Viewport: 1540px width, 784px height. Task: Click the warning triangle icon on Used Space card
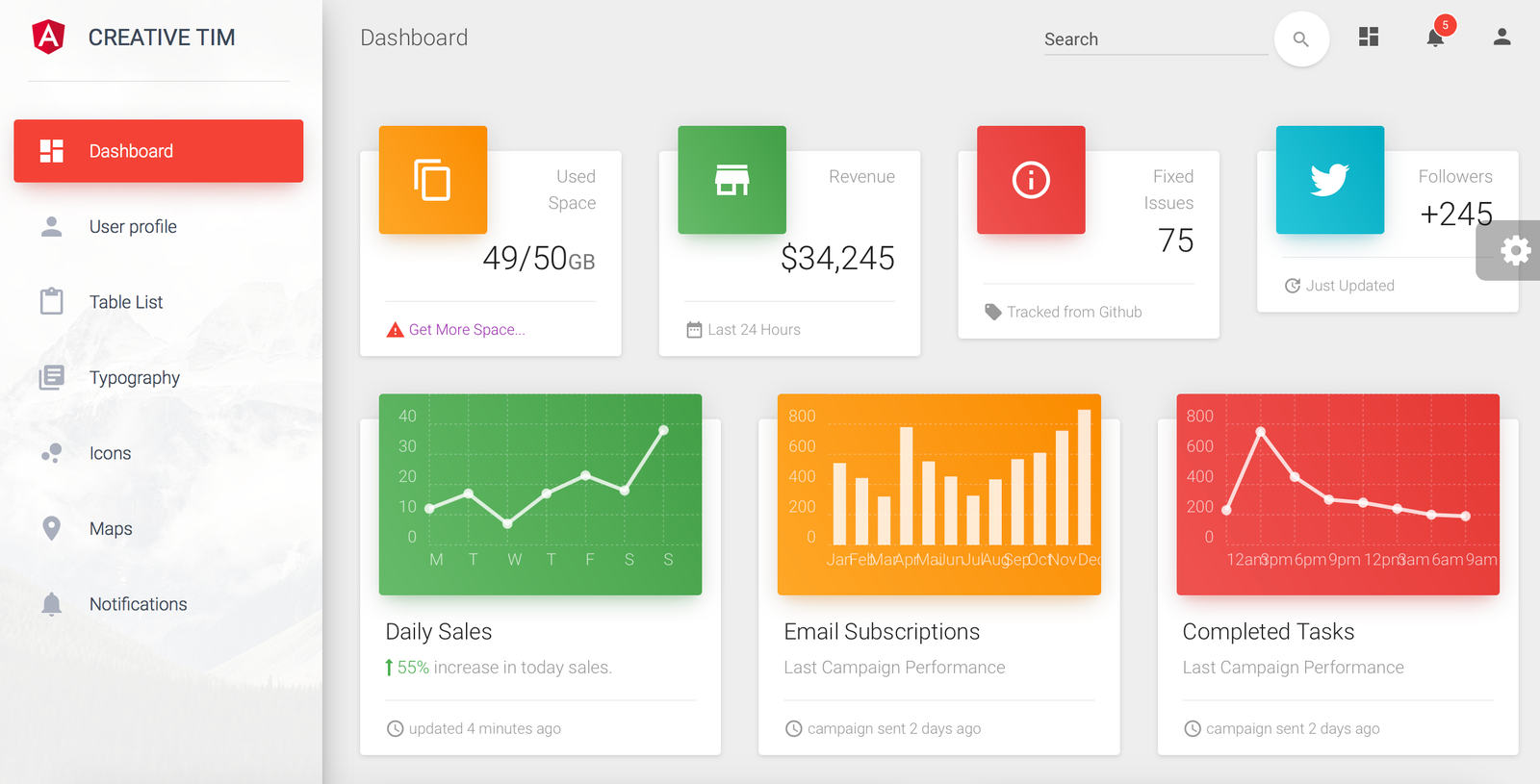[395, 330]
